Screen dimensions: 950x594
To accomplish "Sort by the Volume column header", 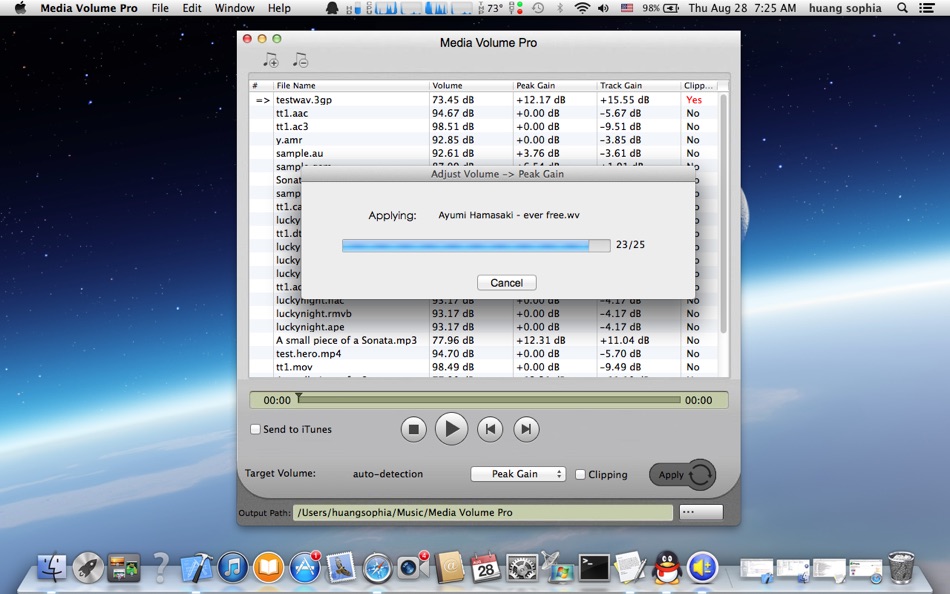I will tap(471, 85).
